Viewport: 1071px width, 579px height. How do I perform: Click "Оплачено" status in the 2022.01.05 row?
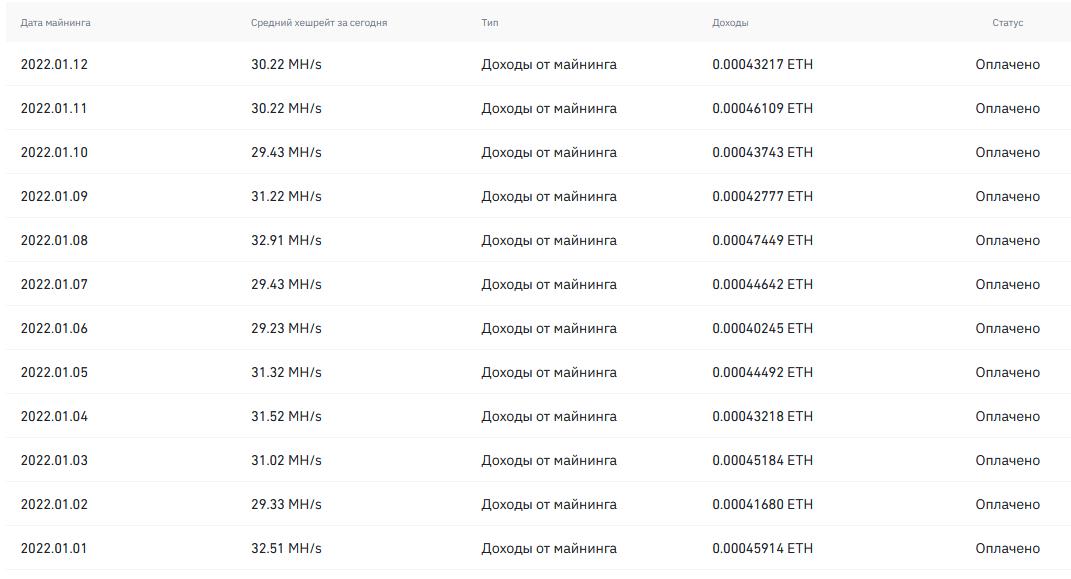(x=1007, y=373)
